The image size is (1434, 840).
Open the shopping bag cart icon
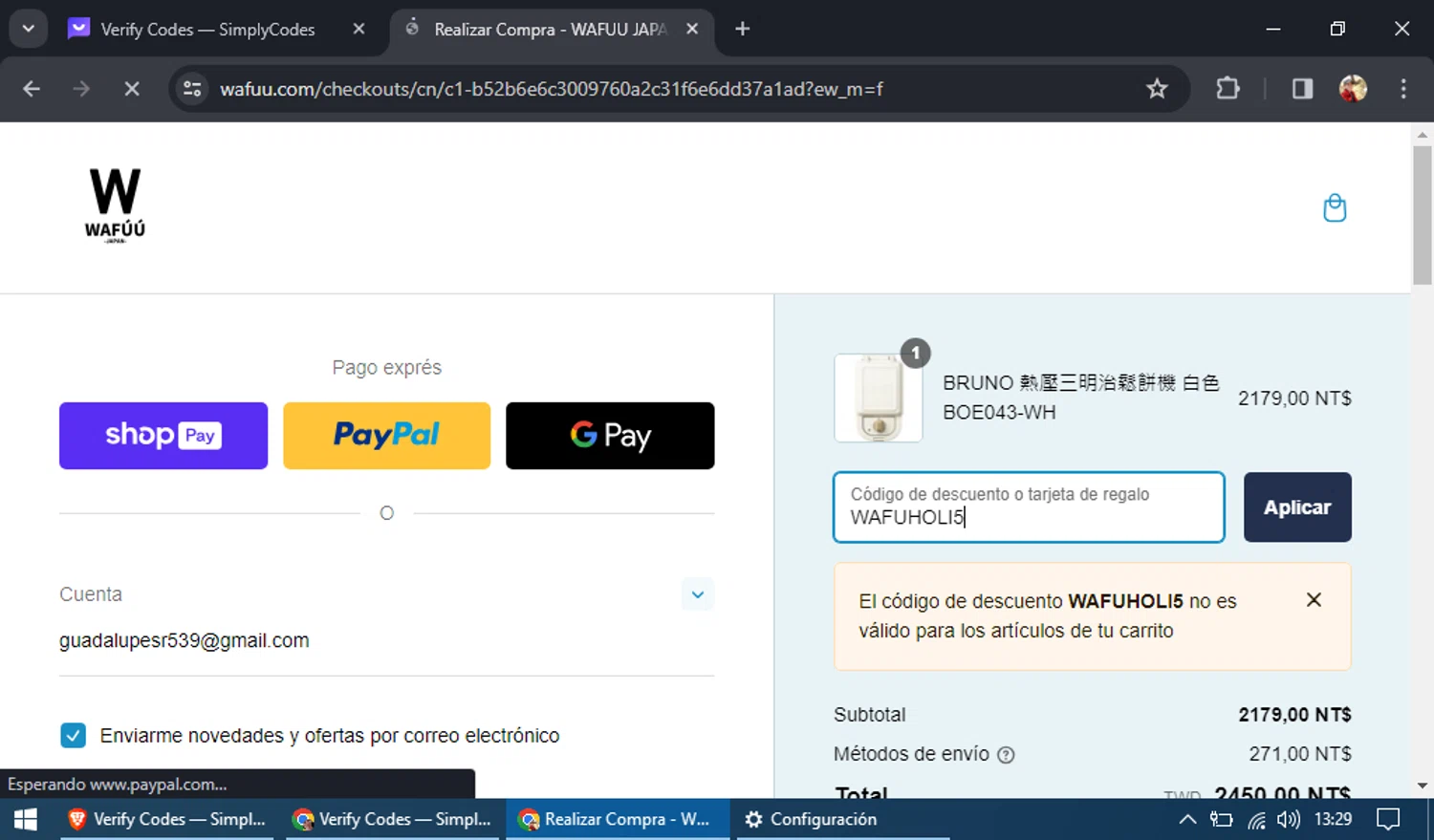tap(1335, 207)
